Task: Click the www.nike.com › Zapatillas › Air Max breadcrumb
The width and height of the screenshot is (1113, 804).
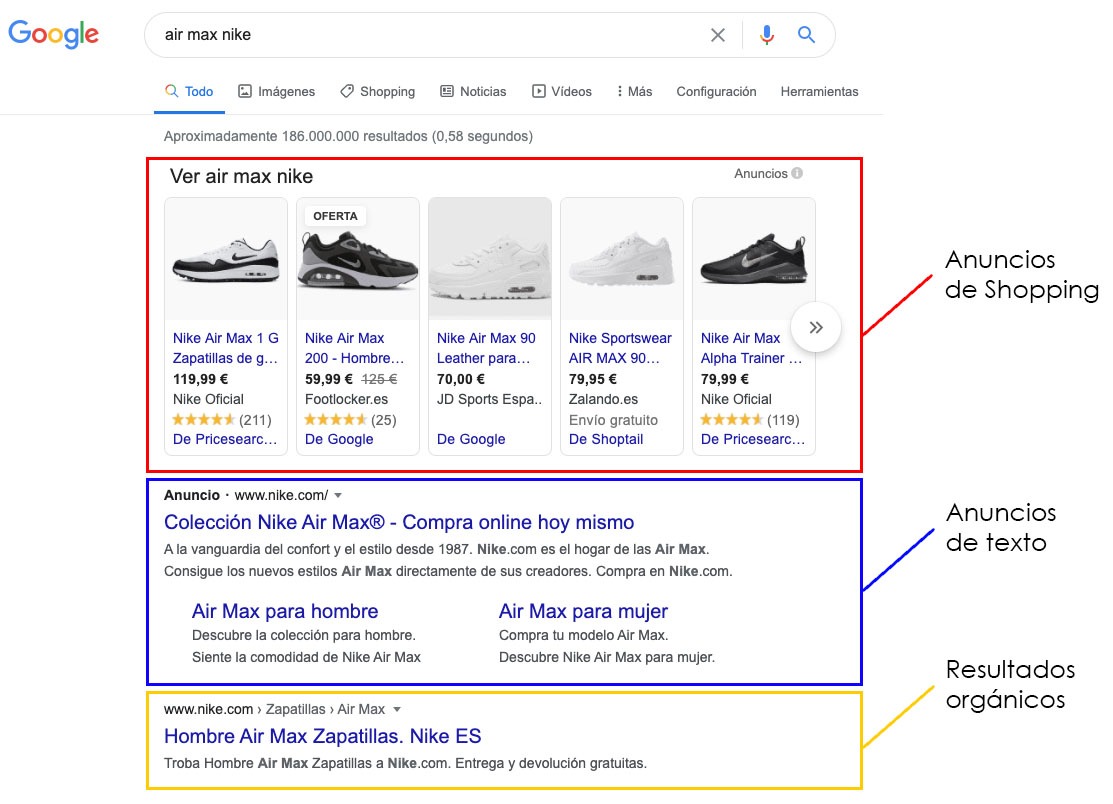Action: [275, 709]
